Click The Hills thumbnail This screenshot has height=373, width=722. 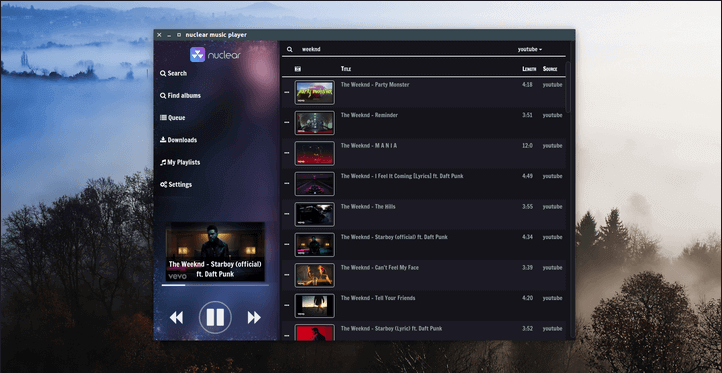[x=314, y=214]
